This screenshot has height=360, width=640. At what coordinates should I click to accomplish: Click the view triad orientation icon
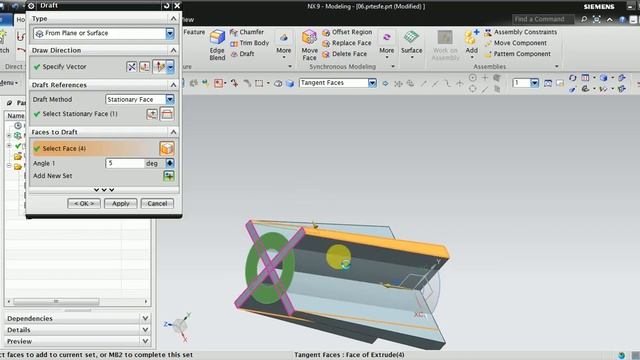178,326
